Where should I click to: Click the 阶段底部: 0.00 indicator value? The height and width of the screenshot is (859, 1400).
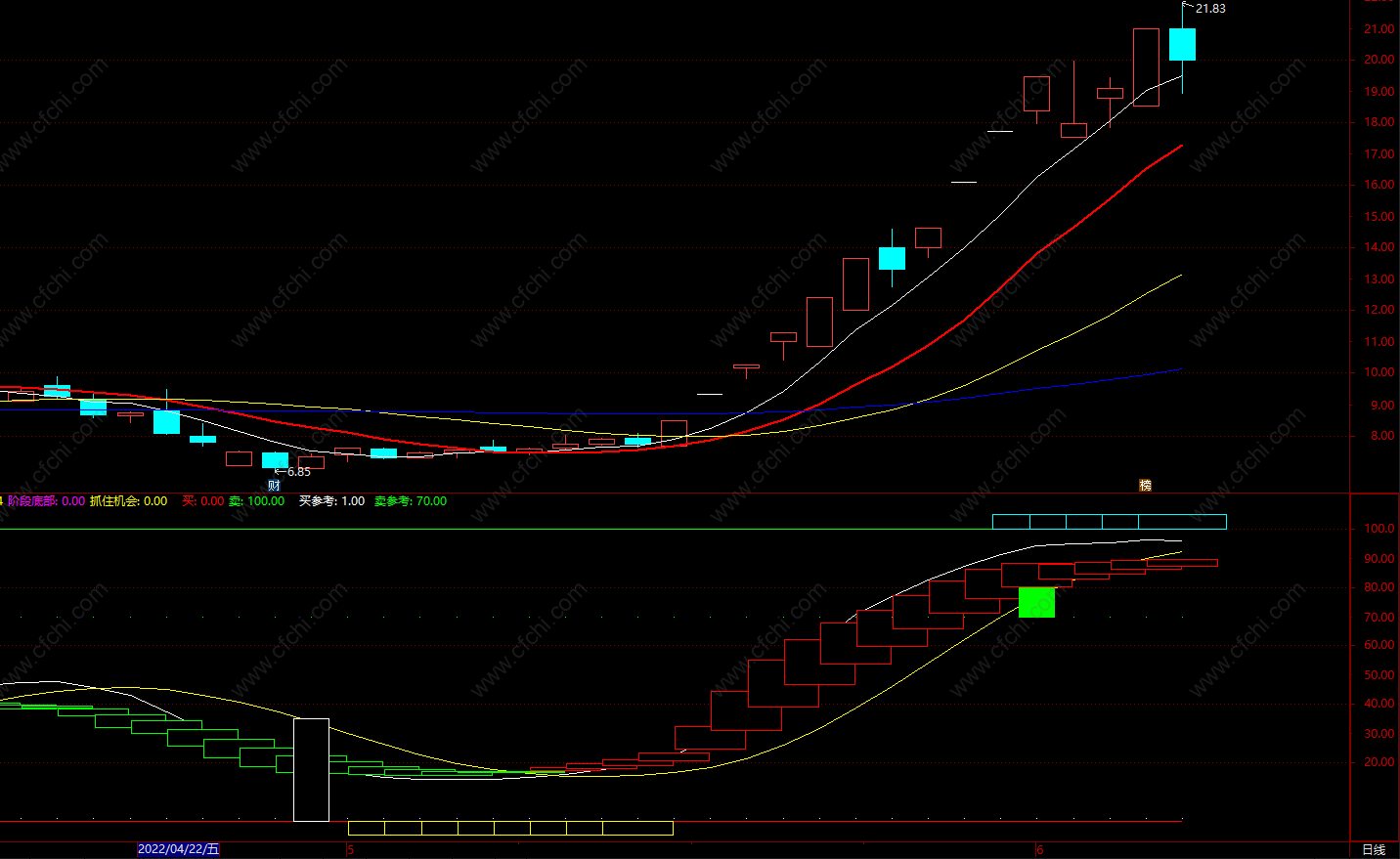(x=46, y=501)
